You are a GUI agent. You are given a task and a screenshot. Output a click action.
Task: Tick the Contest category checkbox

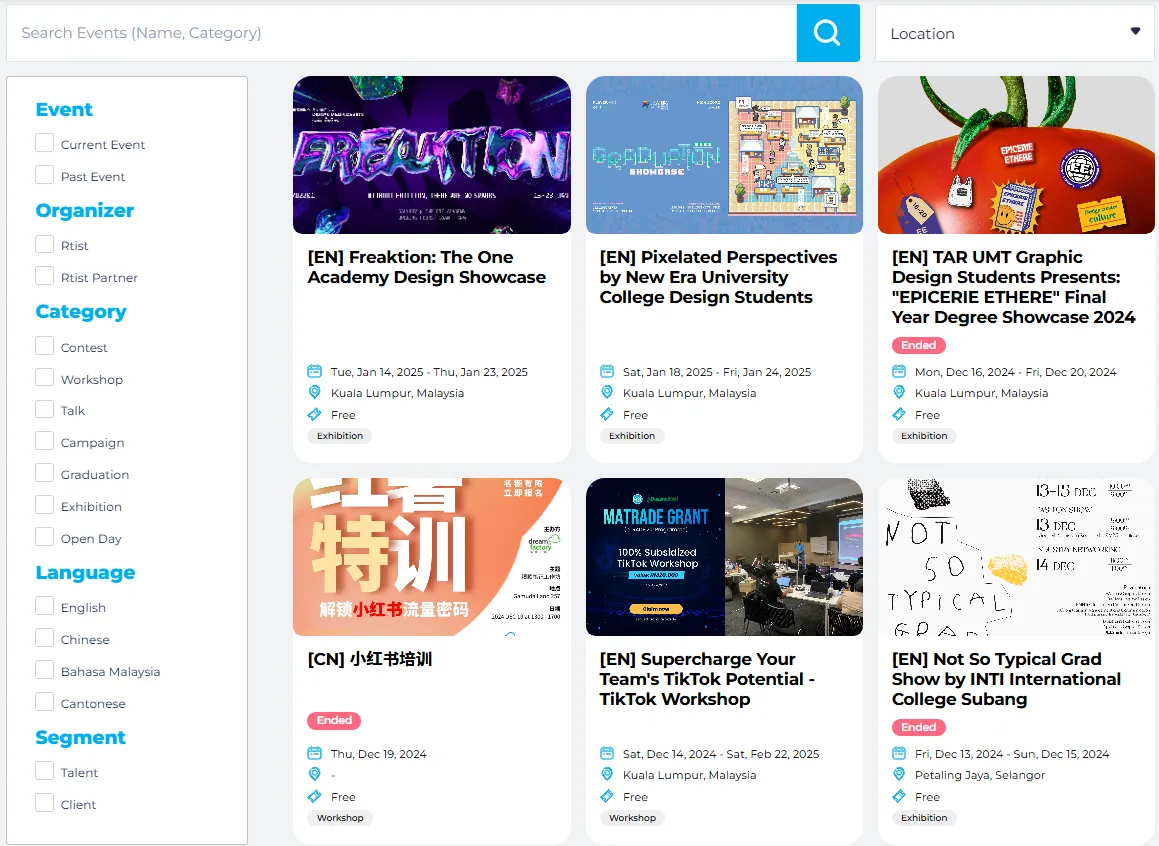tap(44, 346)
